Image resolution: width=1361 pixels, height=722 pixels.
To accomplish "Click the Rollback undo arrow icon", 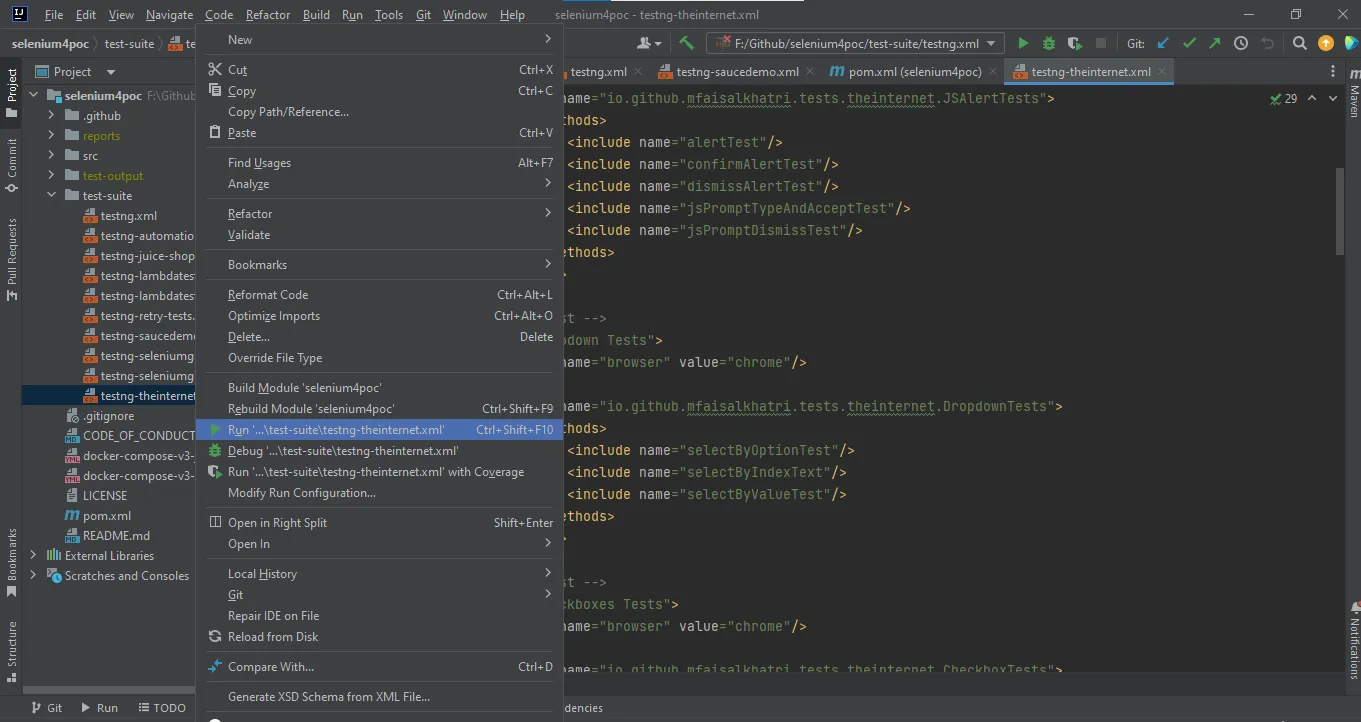I will [1267, 43].
